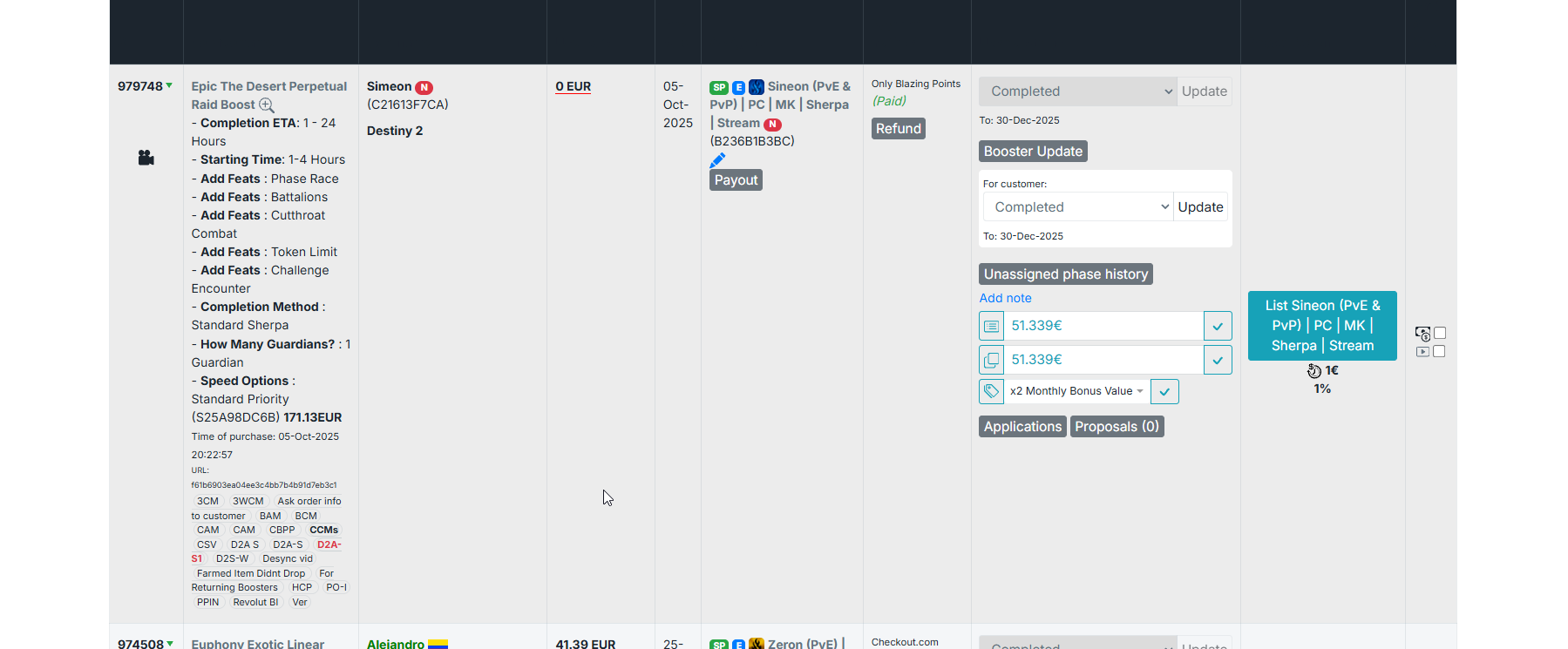Click the Booster Update button
The height and width of the screenshot is (649, 1568).
[1033, 152]
